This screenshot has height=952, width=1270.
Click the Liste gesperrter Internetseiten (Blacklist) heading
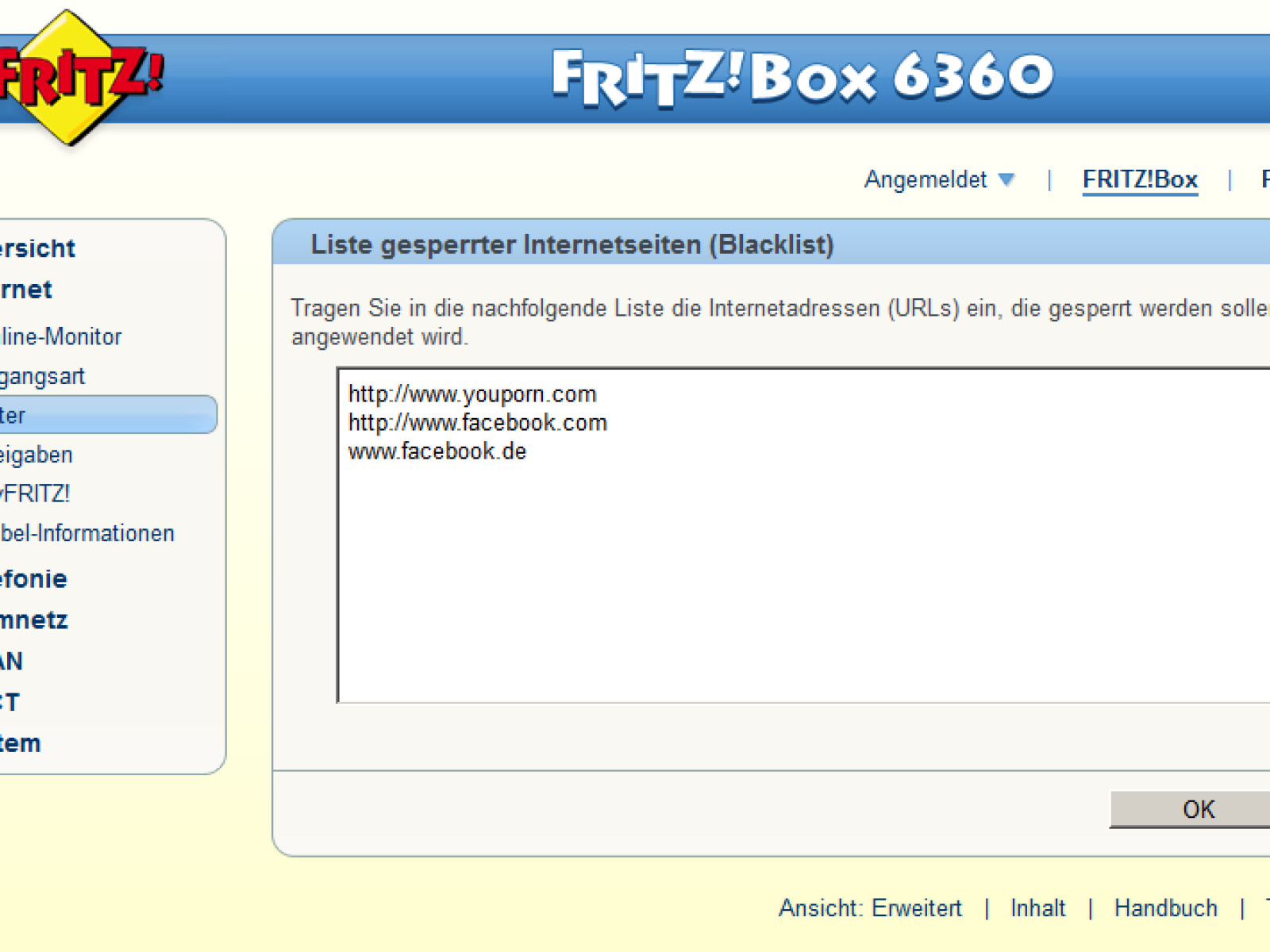572,244
